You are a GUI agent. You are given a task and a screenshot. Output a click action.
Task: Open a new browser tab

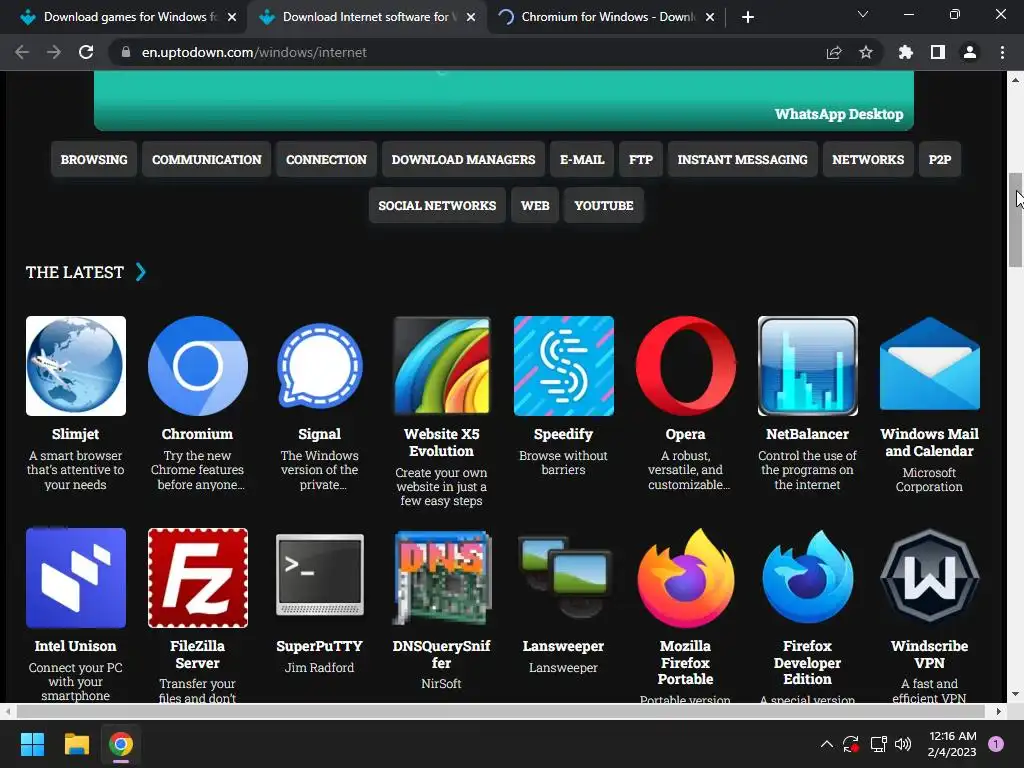748,17
